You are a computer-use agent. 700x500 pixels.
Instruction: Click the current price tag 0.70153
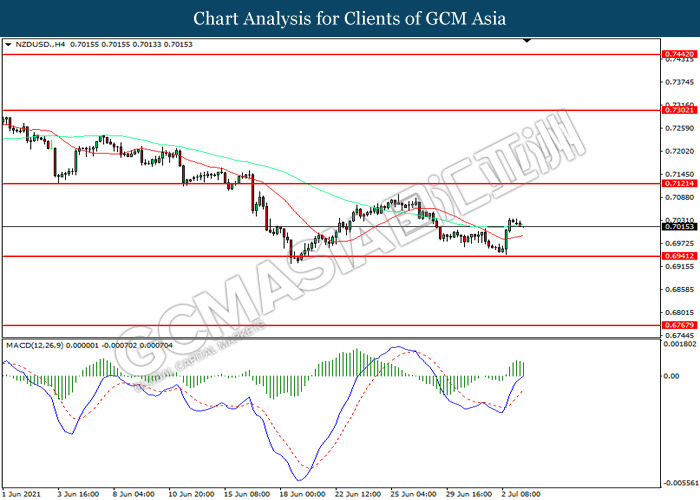[679, 227]
